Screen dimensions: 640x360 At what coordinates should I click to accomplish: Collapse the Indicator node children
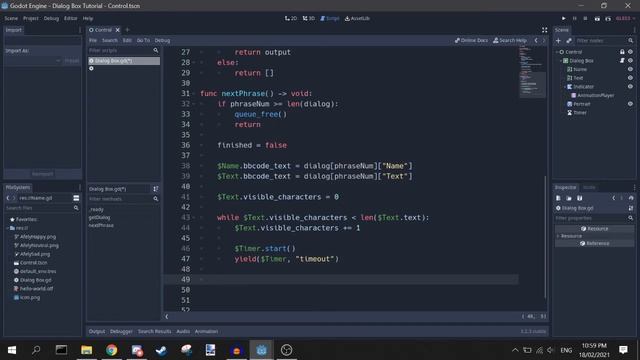coord(565,87)
